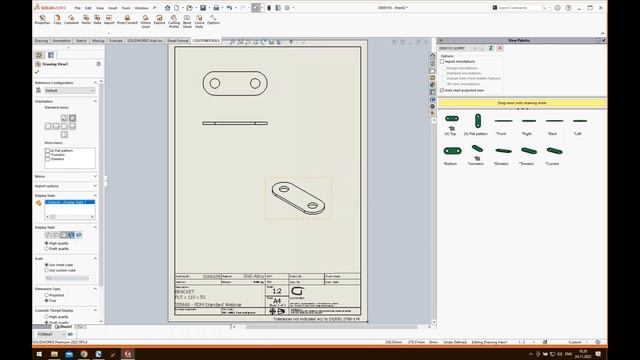Open the Reference Configuration Default dropdown
Screen dimensions: 640x360
click(70, 91)
